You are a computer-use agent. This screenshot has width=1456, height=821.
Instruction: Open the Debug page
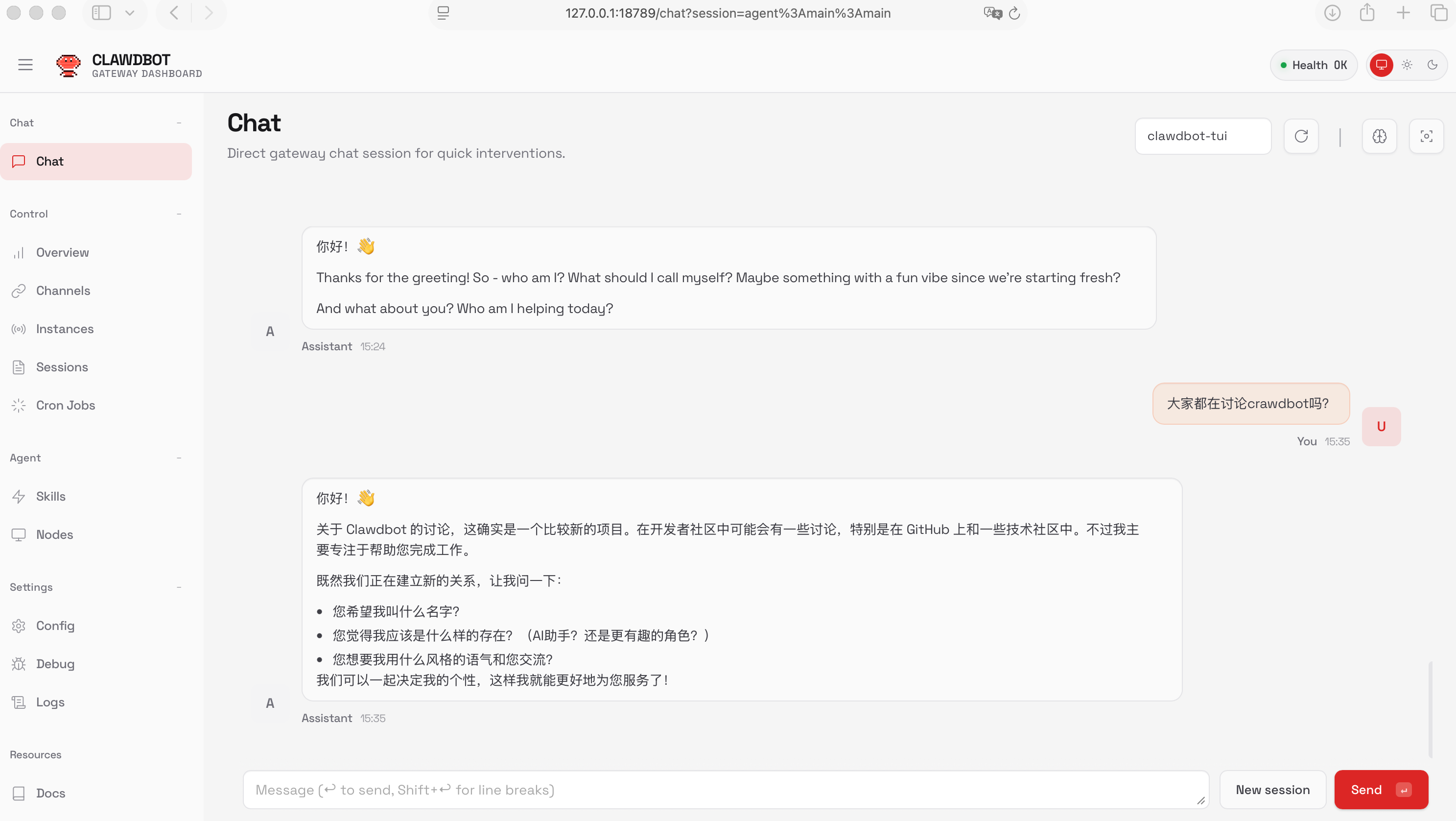55,664
